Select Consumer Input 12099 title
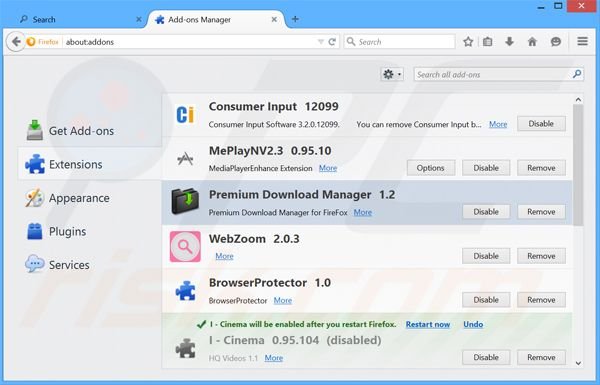Image resolution: width=600 pixels, height=385 pixels. tap(274, 106)
